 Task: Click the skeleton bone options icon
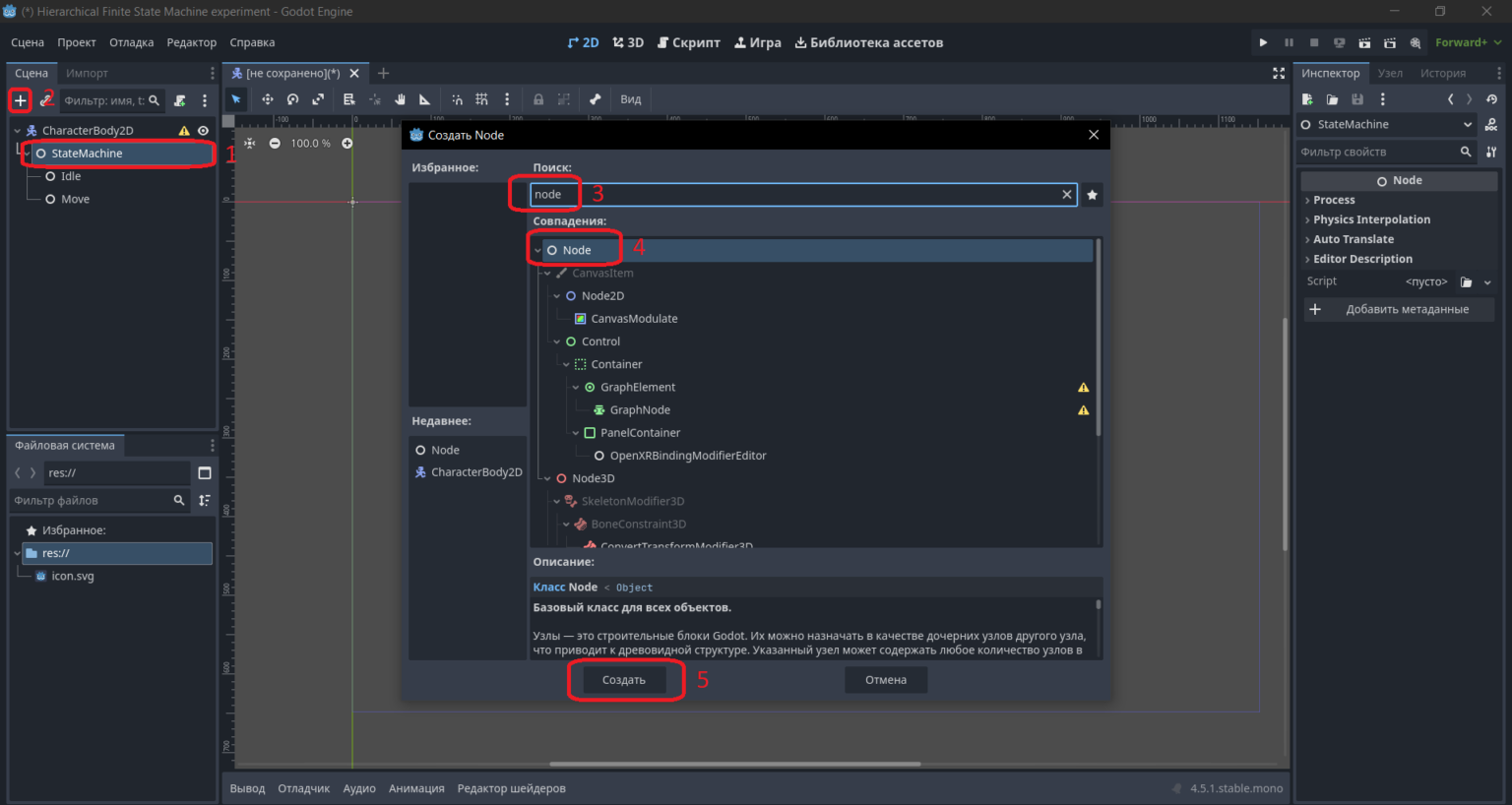(x=595, y=99)
